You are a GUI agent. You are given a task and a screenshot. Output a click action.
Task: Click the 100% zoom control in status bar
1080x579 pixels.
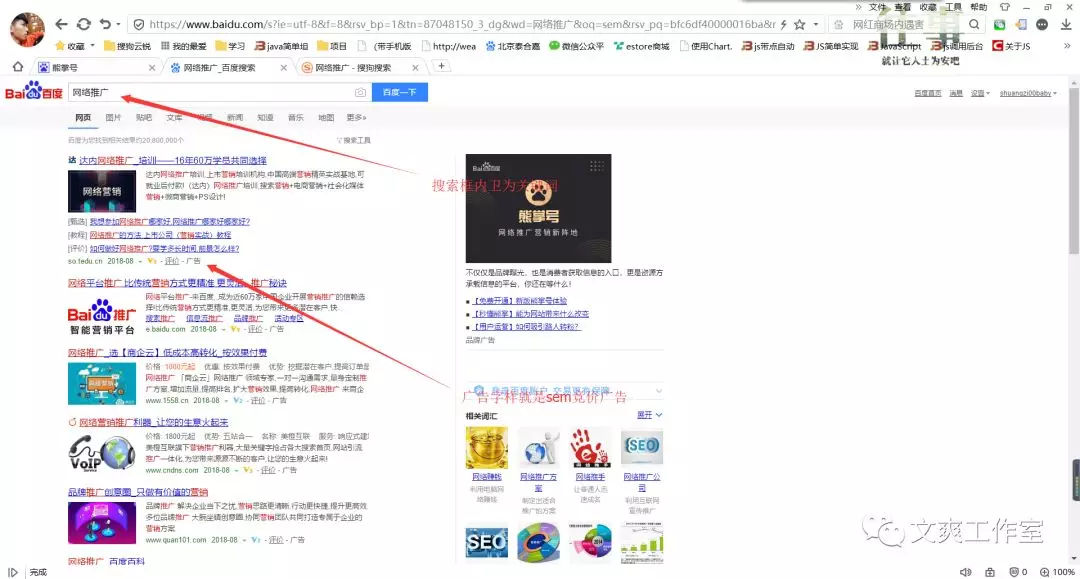1057,572
